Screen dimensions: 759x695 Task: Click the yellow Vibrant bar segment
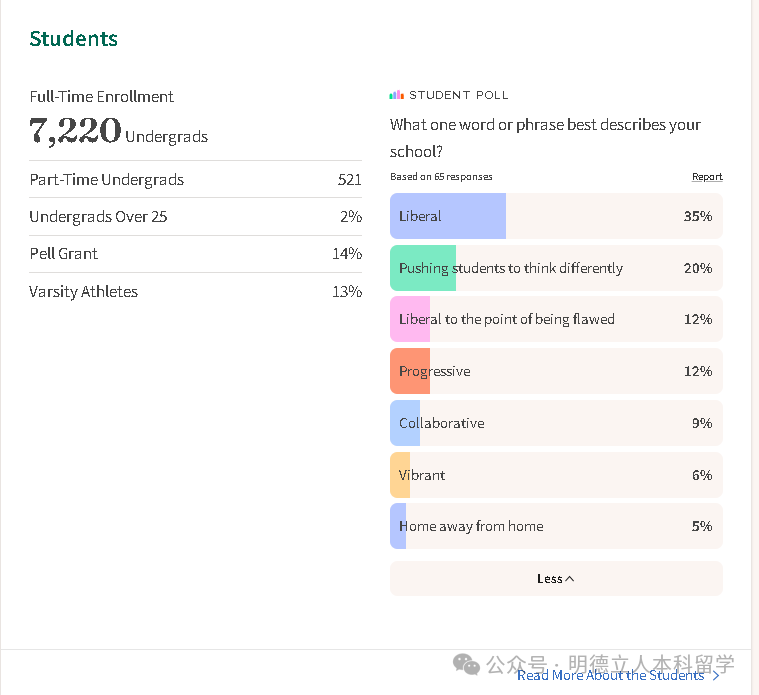click(400, 475)
